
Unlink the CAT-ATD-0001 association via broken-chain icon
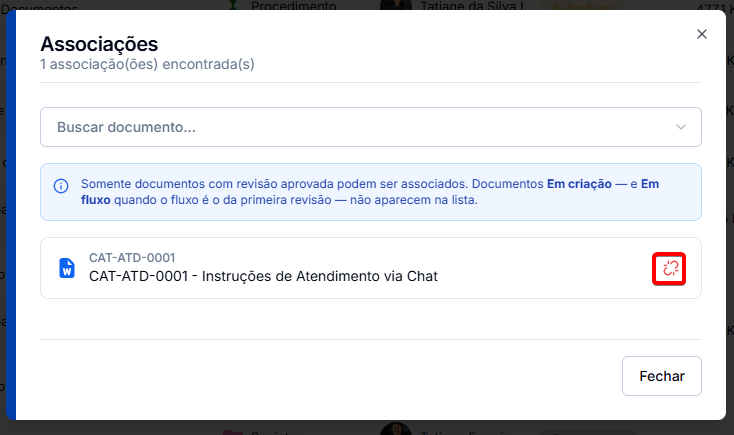(669, 269)
